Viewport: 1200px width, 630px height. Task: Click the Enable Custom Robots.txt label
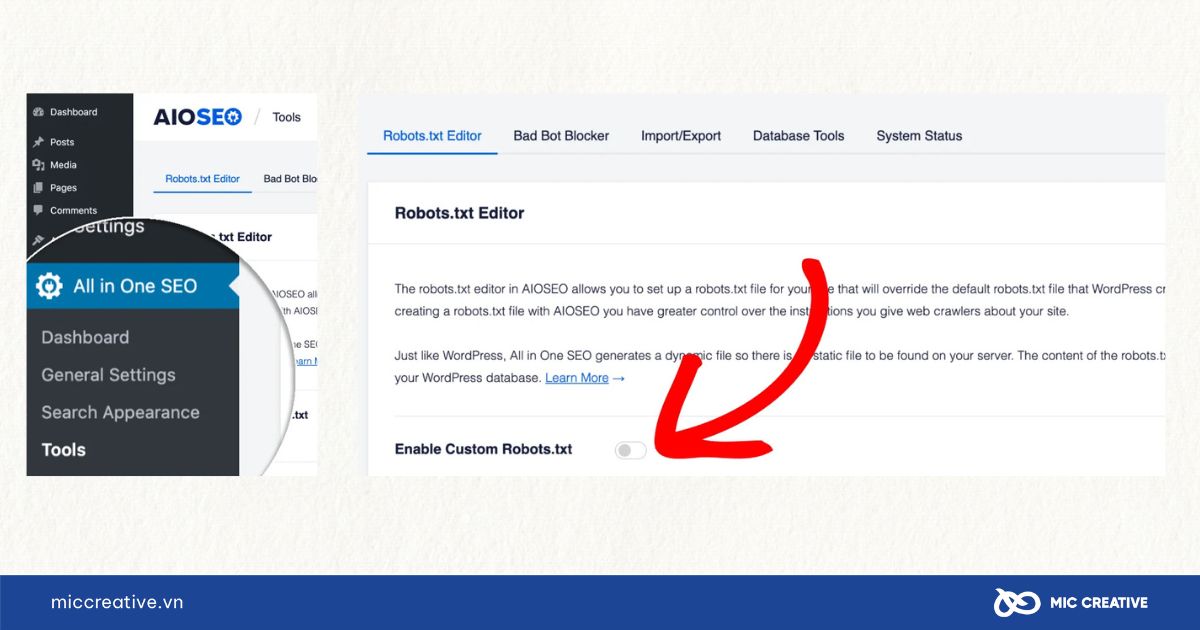pos(483,450)
